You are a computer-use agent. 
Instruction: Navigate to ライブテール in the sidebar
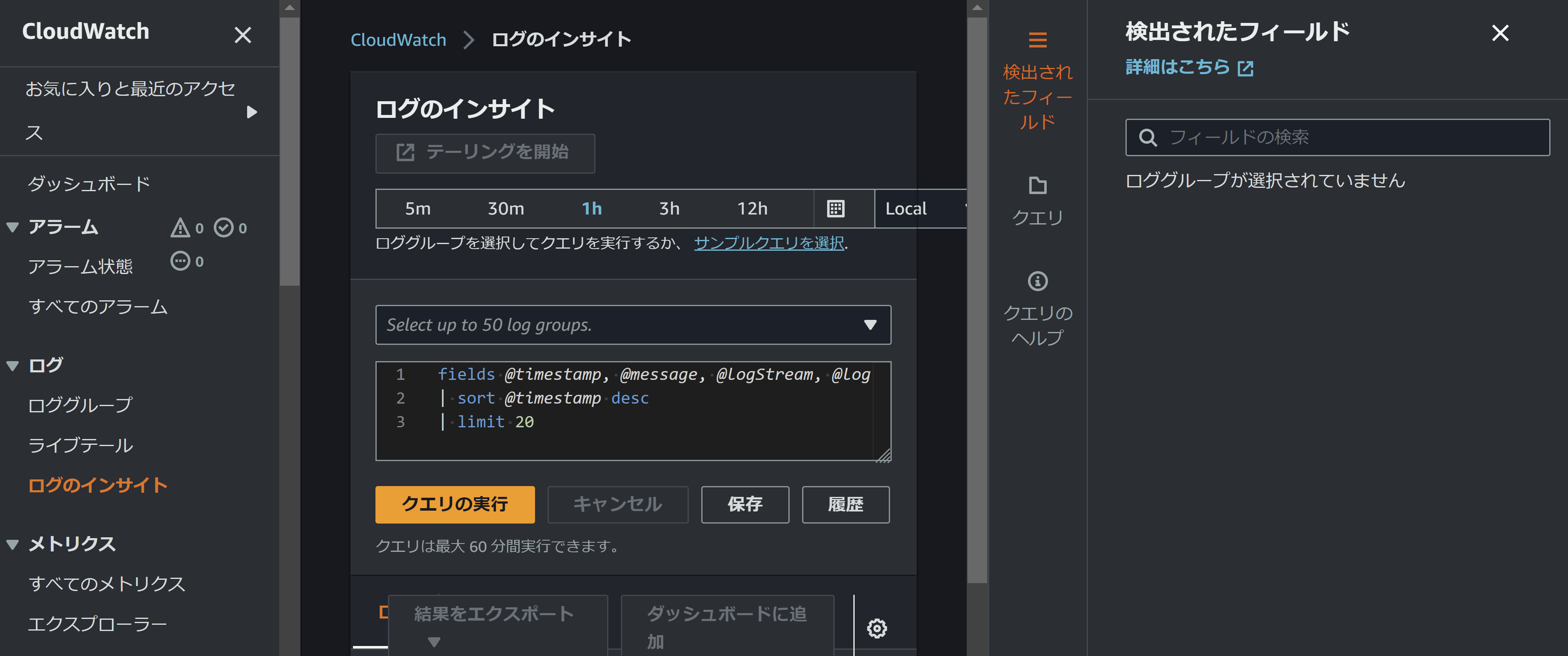[80, 445]
